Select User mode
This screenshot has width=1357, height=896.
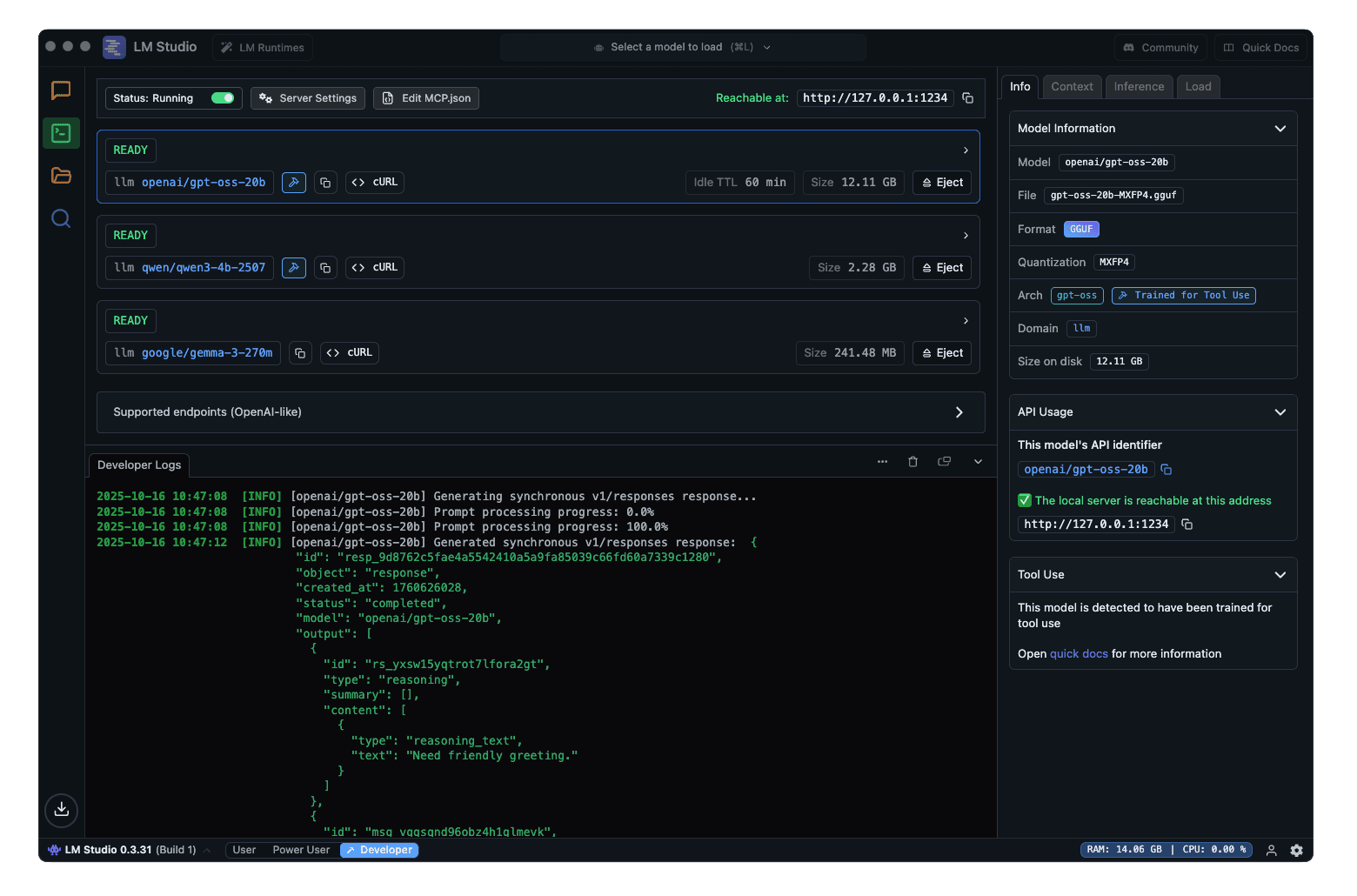pyautogui.click(x=244, y=850)
